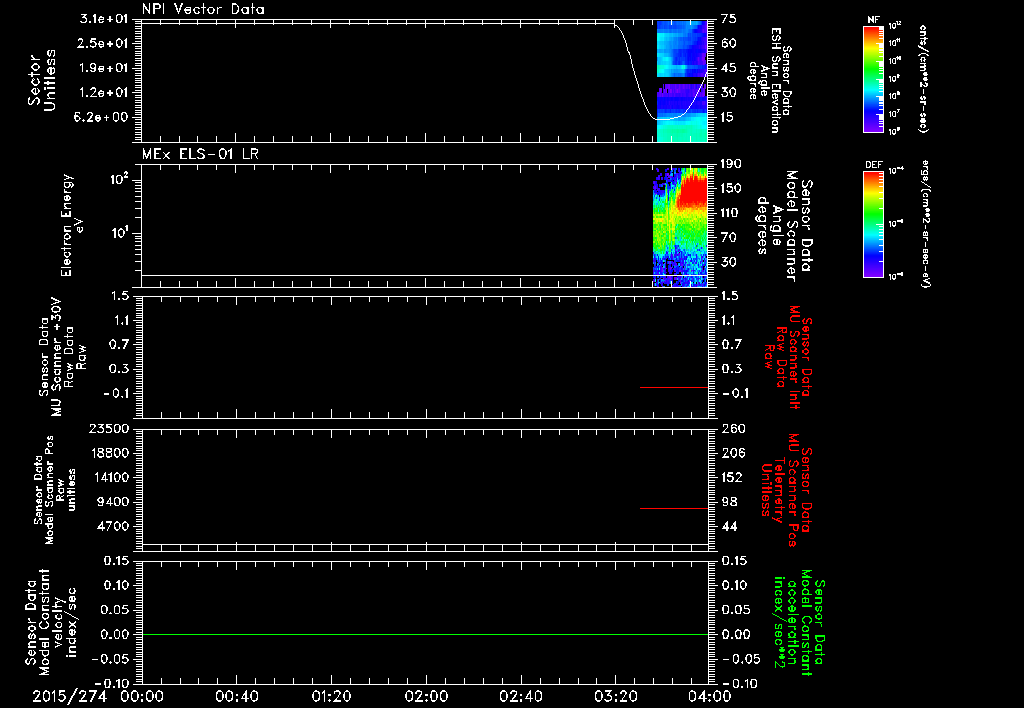Click the "15" sun elevation tick label
The image size is (1024, 708).
[x=729, y=118]
